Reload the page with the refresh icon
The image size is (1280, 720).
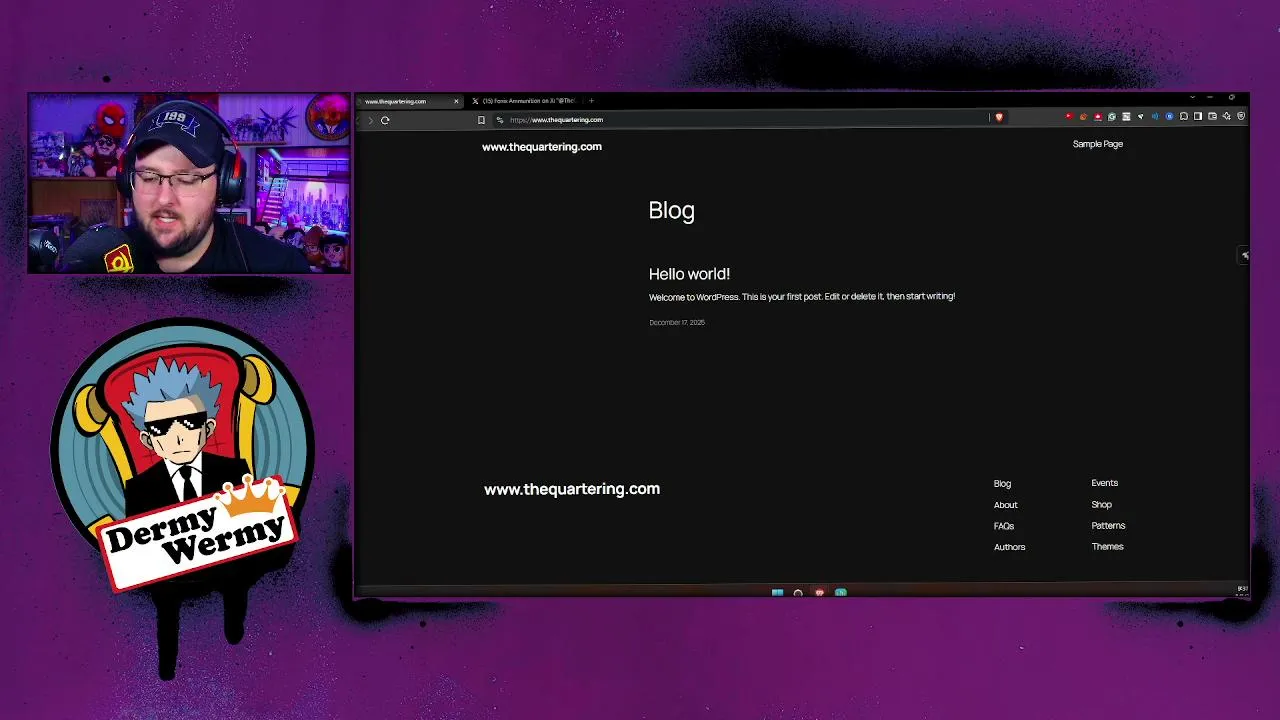385,120
